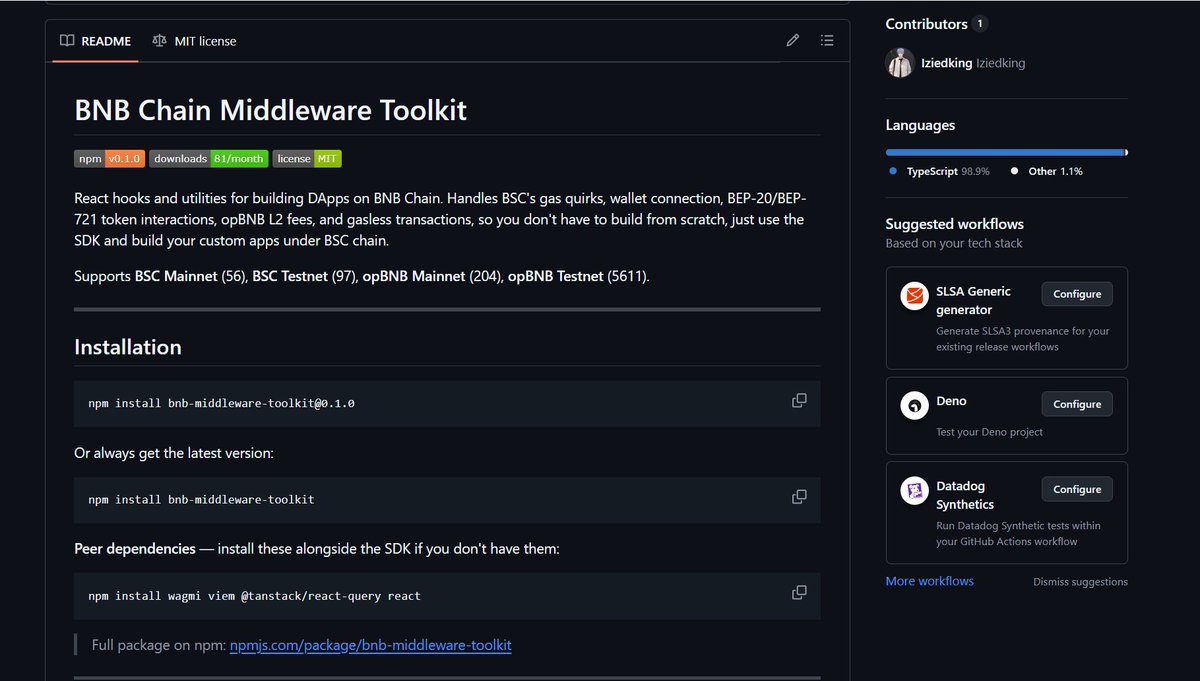Click the npm install bnb-middleware-toolkit@0.1.0 code text
The image size is (1200, 681).
point(221,403)
